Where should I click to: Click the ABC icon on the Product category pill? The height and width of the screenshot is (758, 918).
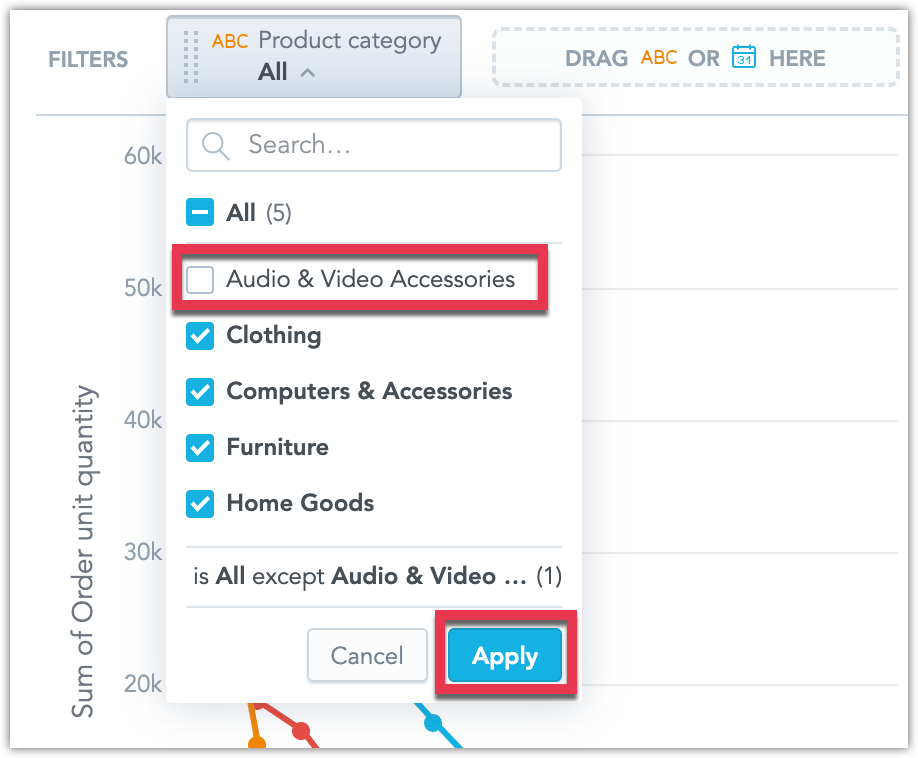pyautogui.click(x=231, y=40)
